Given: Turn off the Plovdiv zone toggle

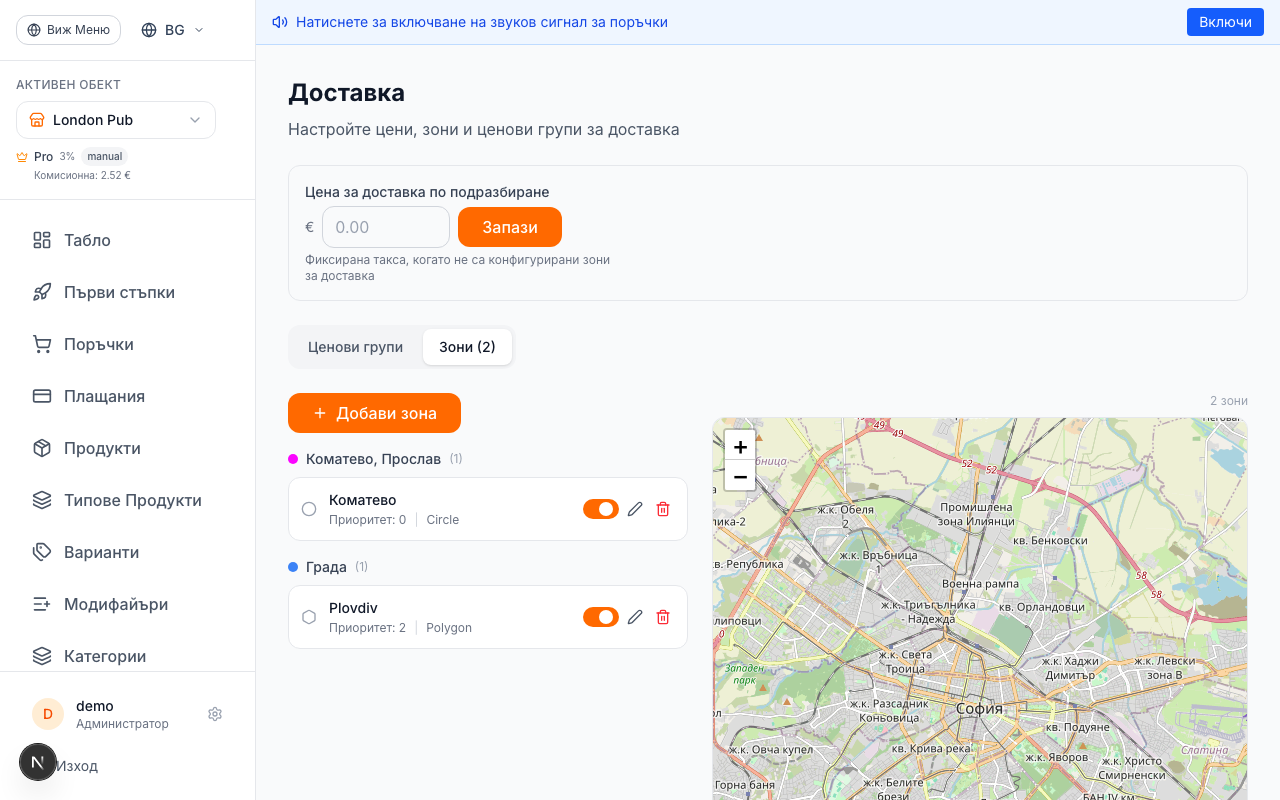Looking at the screenshot, I should coord(600,617).
